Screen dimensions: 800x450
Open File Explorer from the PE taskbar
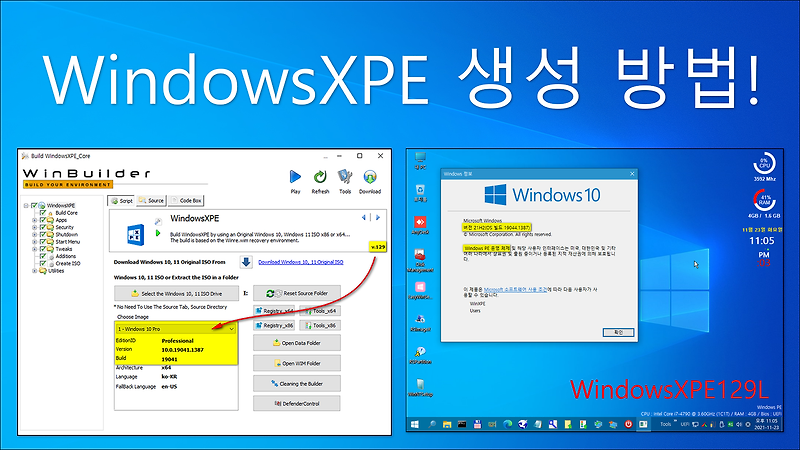447,424
